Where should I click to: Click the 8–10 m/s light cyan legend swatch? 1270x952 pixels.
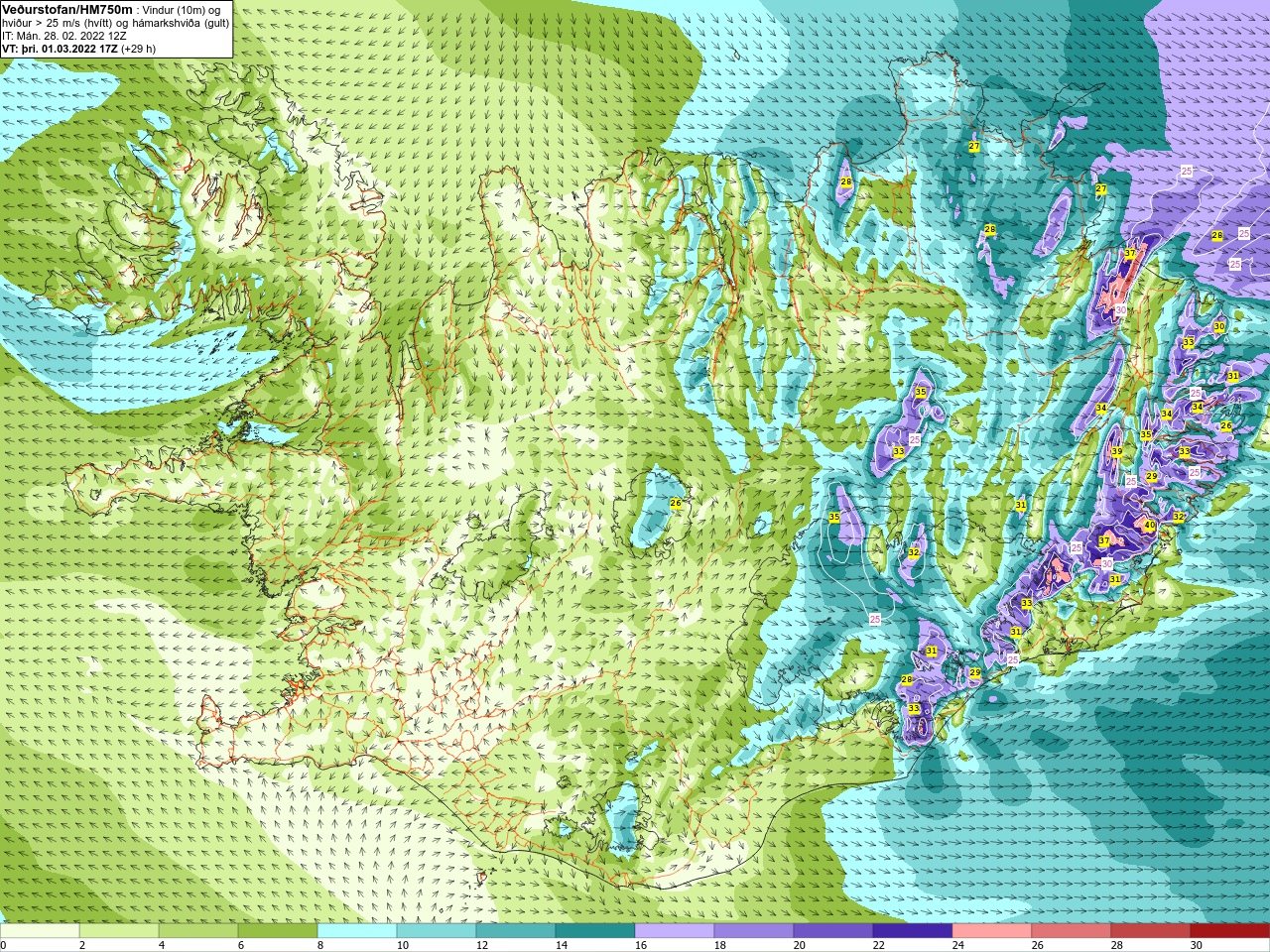pos(357,931)
